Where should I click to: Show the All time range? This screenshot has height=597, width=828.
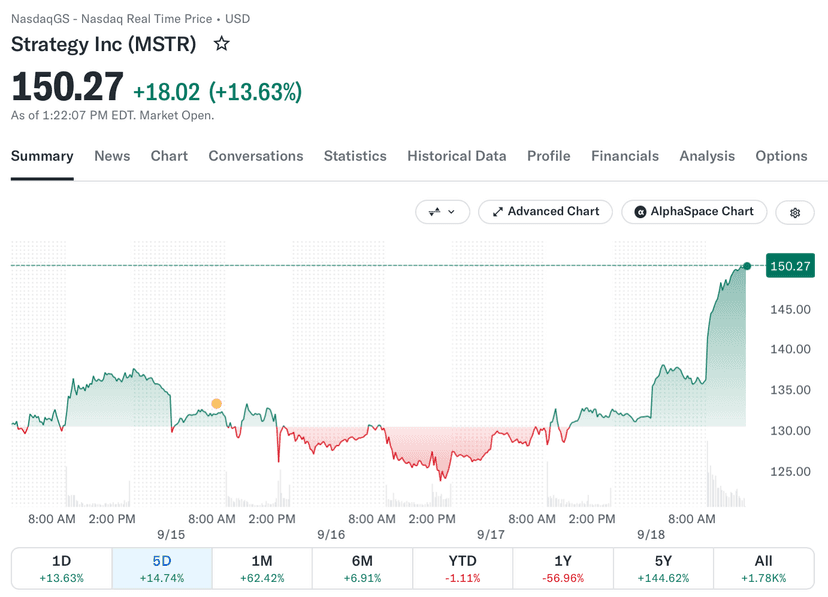click(764, 568)
